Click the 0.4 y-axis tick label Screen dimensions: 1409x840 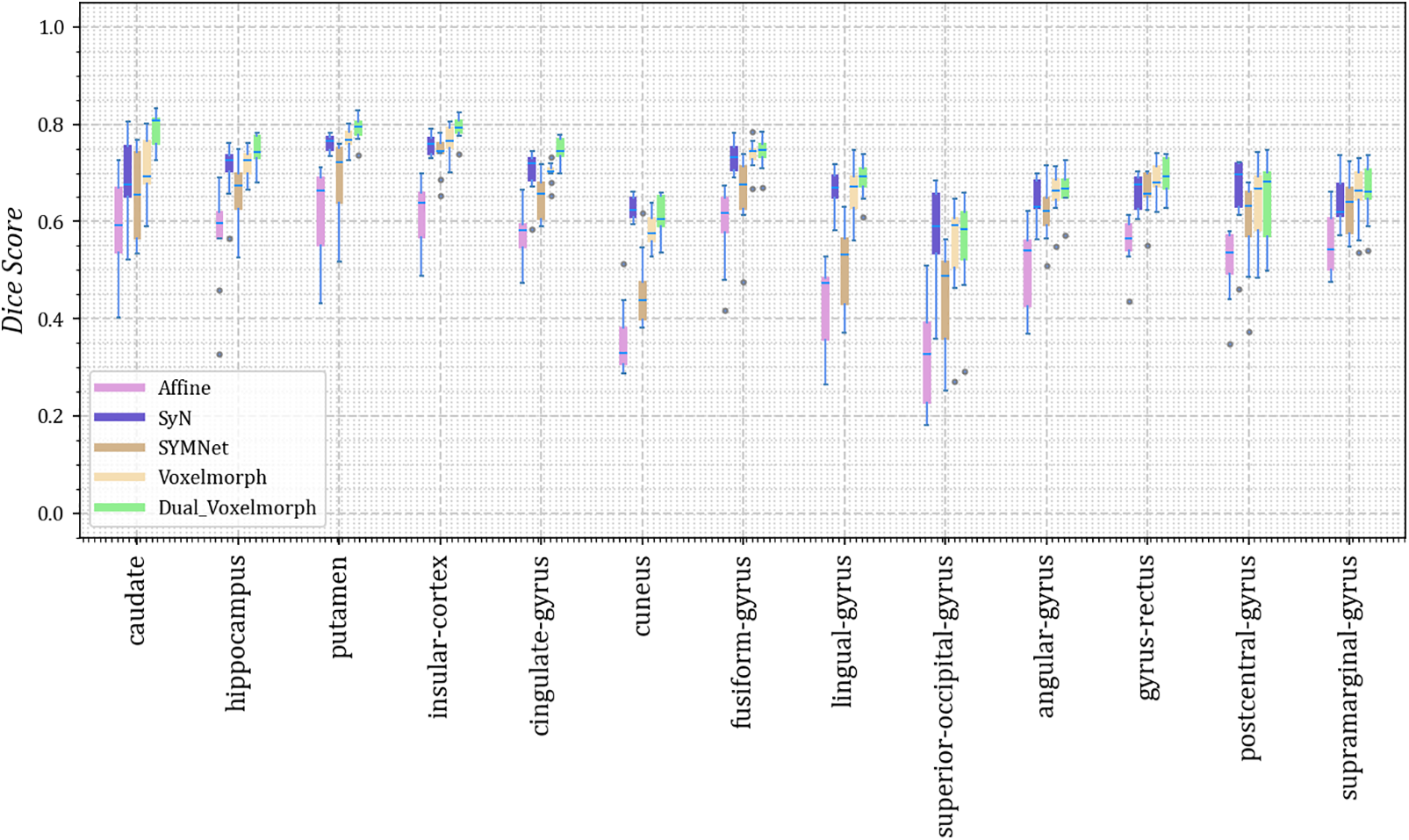tap(52, 319)
